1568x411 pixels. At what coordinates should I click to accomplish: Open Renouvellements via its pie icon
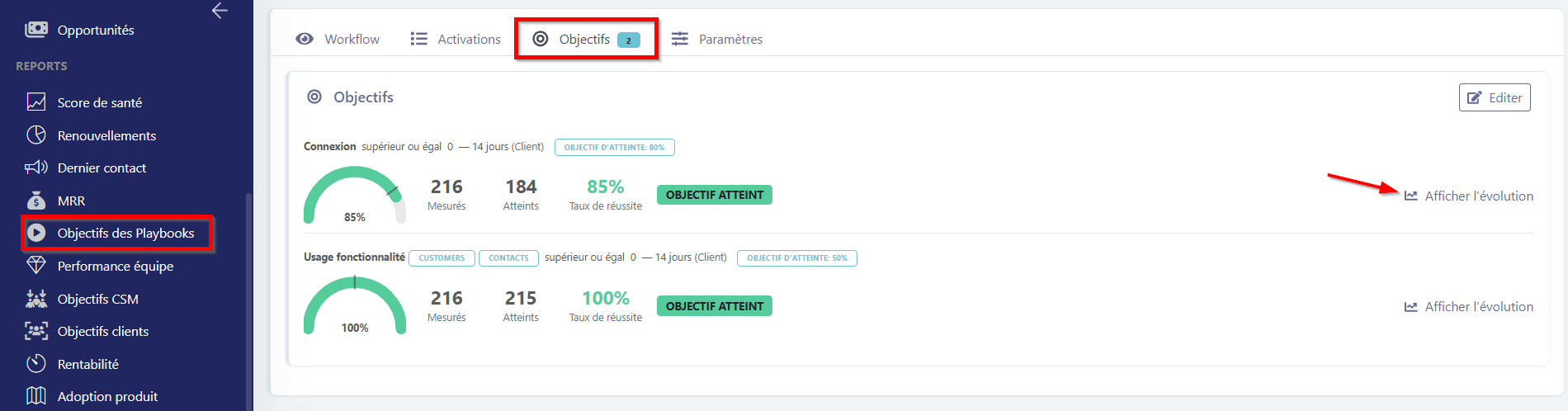tap(36, 135)
